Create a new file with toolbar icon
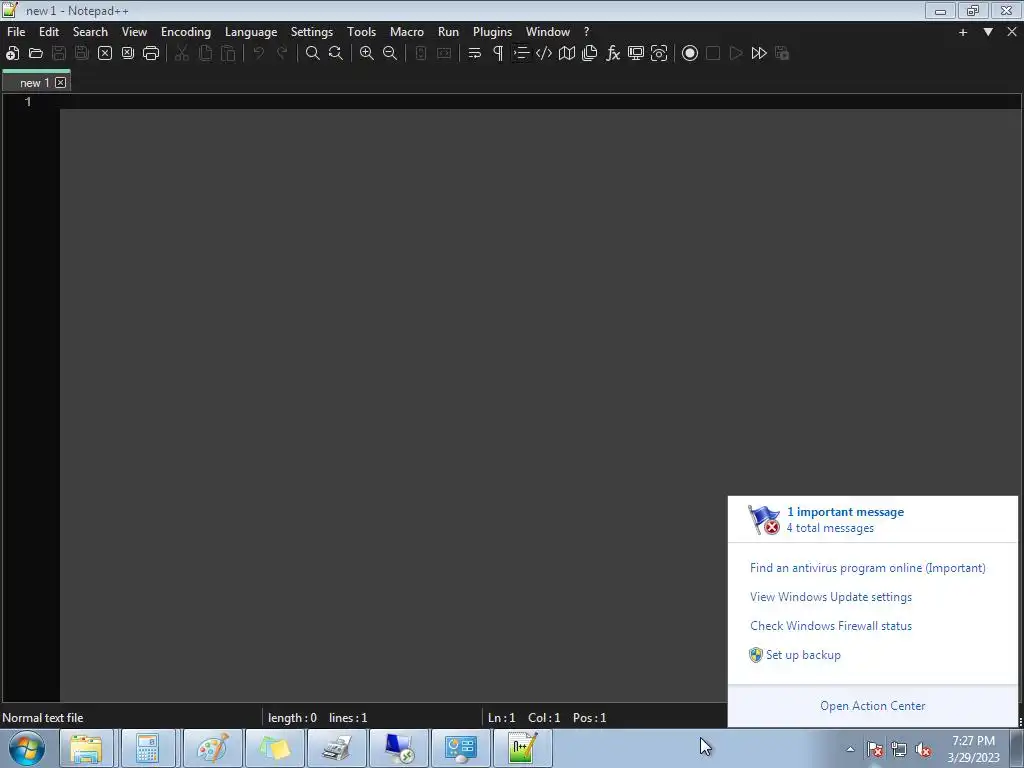 12,54
